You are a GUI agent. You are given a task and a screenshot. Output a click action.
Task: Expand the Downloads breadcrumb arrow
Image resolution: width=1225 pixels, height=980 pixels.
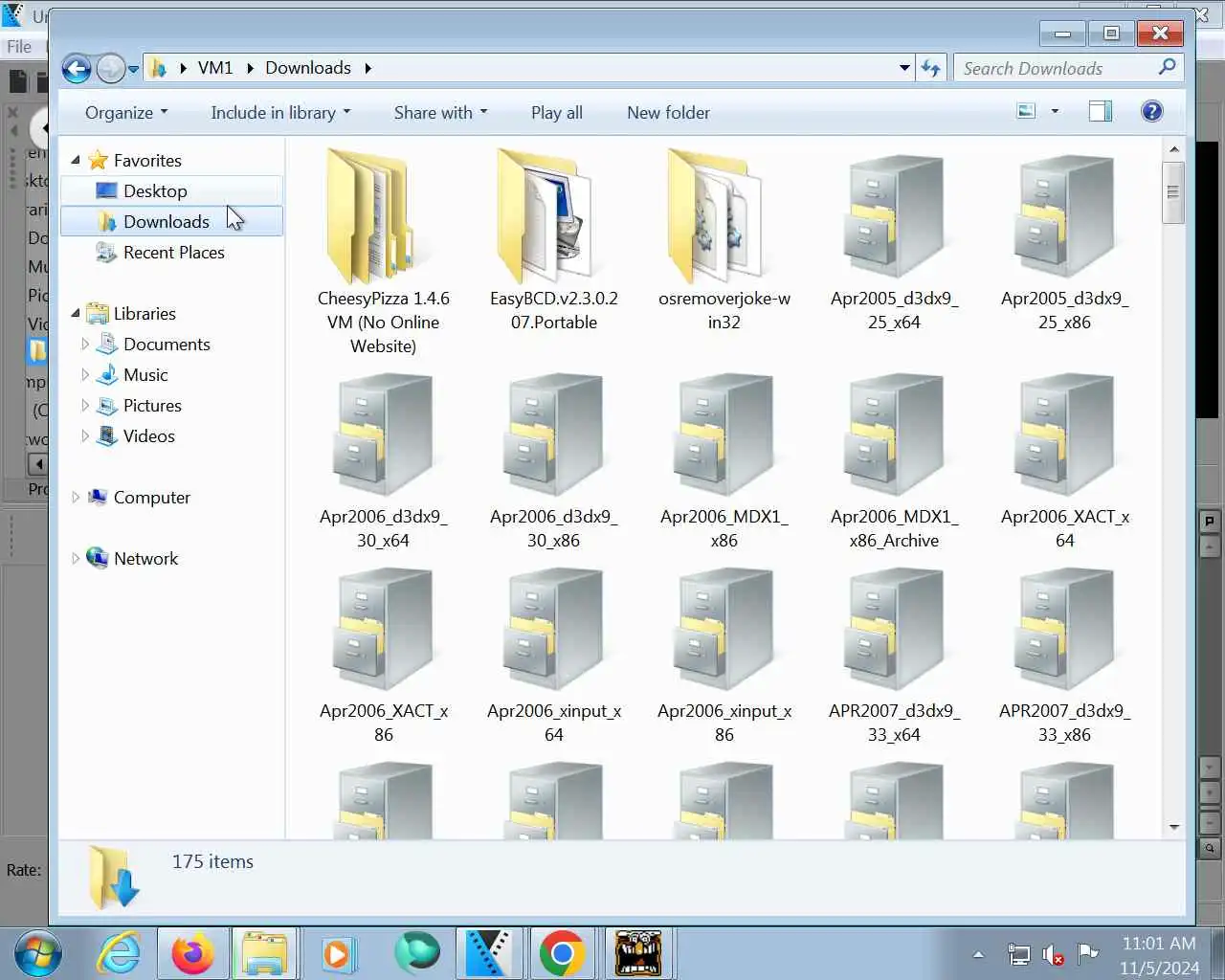pyautogui.click(x=367, y=68)
